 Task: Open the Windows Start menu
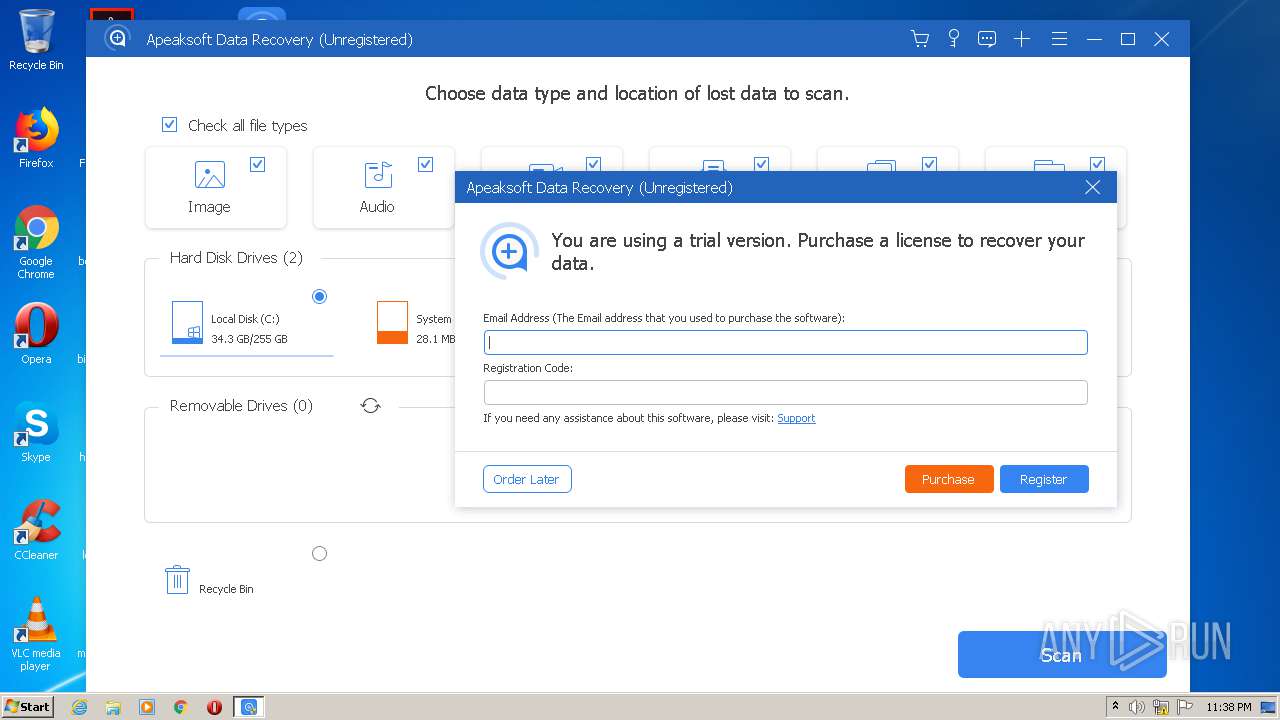(x=28, y=707)
